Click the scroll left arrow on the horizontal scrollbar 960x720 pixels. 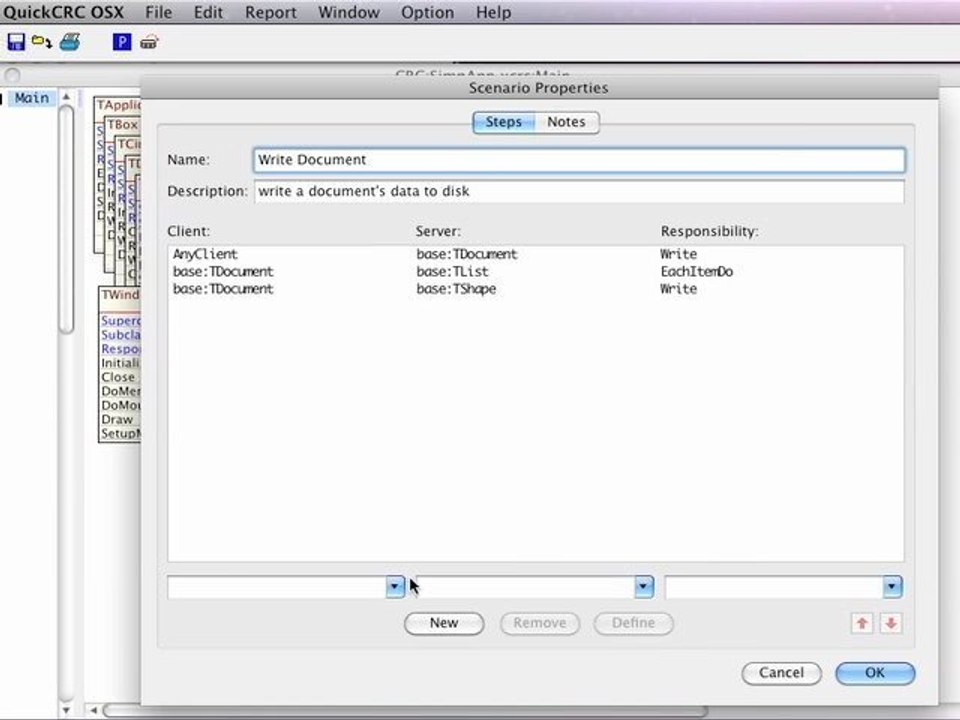(93, 710)
